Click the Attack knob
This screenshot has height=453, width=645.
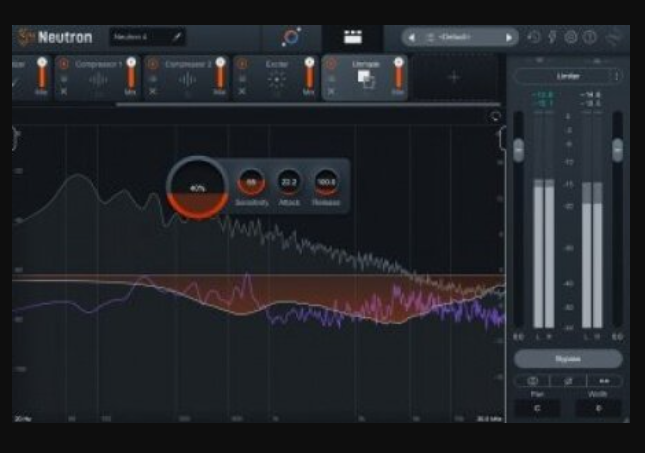(x=289, y=181)
